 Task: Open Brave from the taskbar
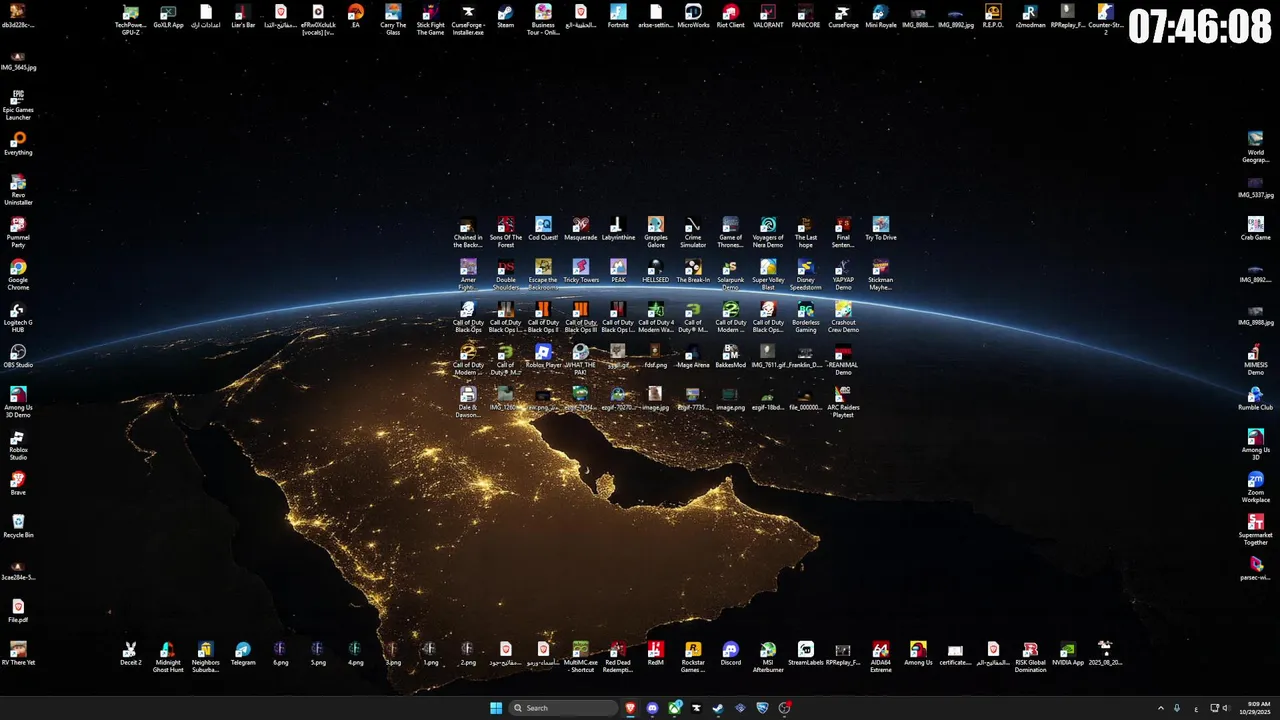[631, 708]
